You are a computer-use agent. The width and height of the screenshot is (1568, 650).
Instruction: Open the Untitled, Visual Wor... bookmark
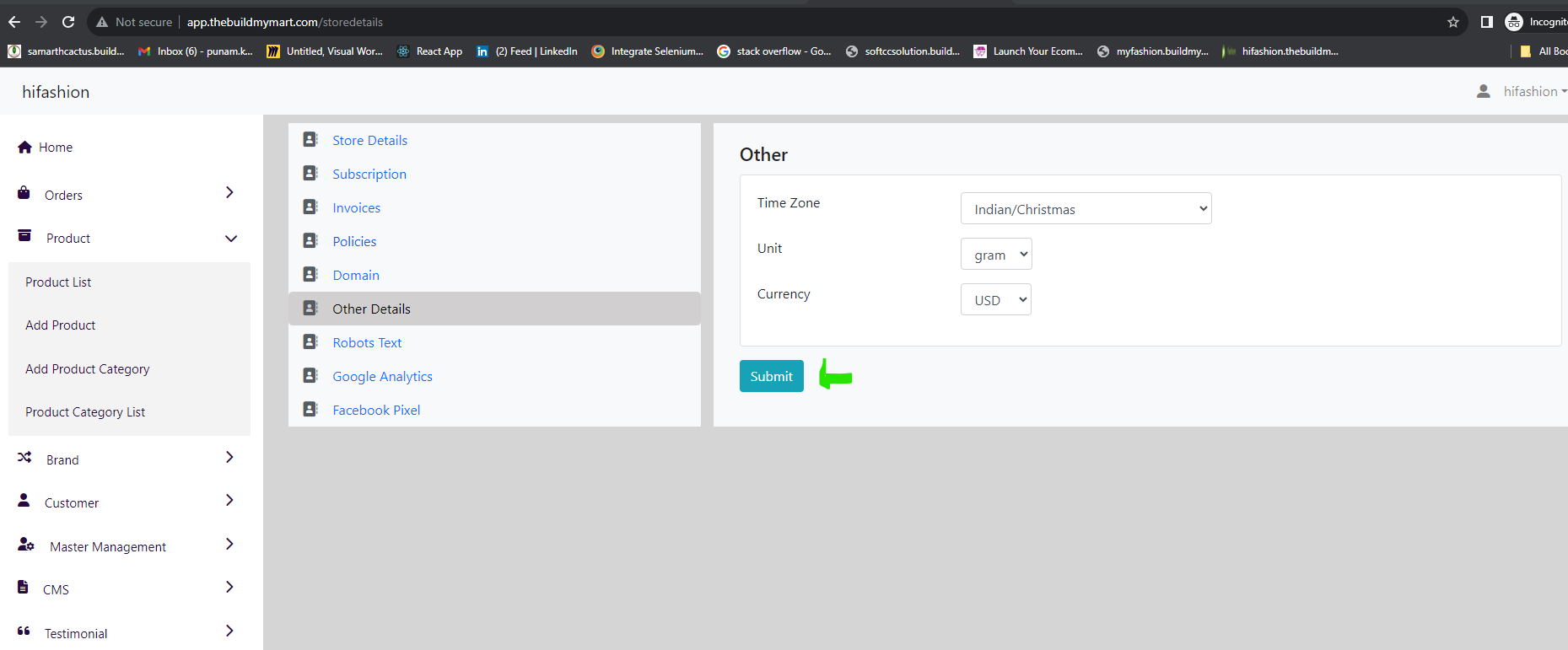[325, 51]
